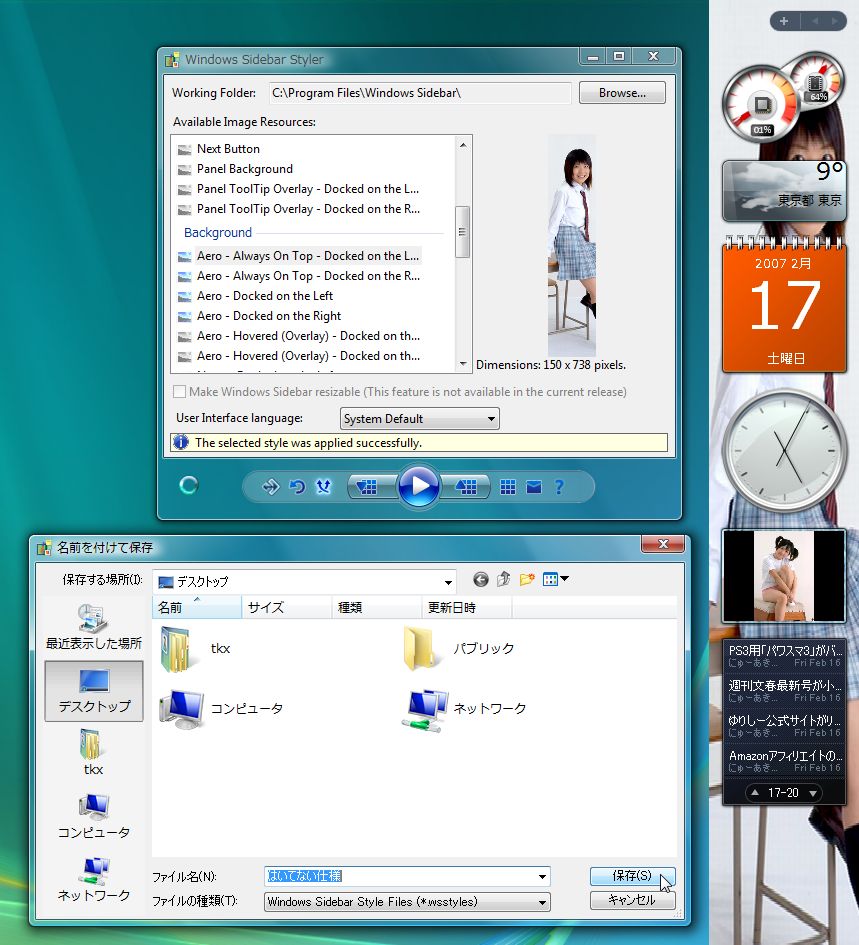Open the ファイルの種類 file type dropdown
The image size is (859, 945).
click(407, 902)
